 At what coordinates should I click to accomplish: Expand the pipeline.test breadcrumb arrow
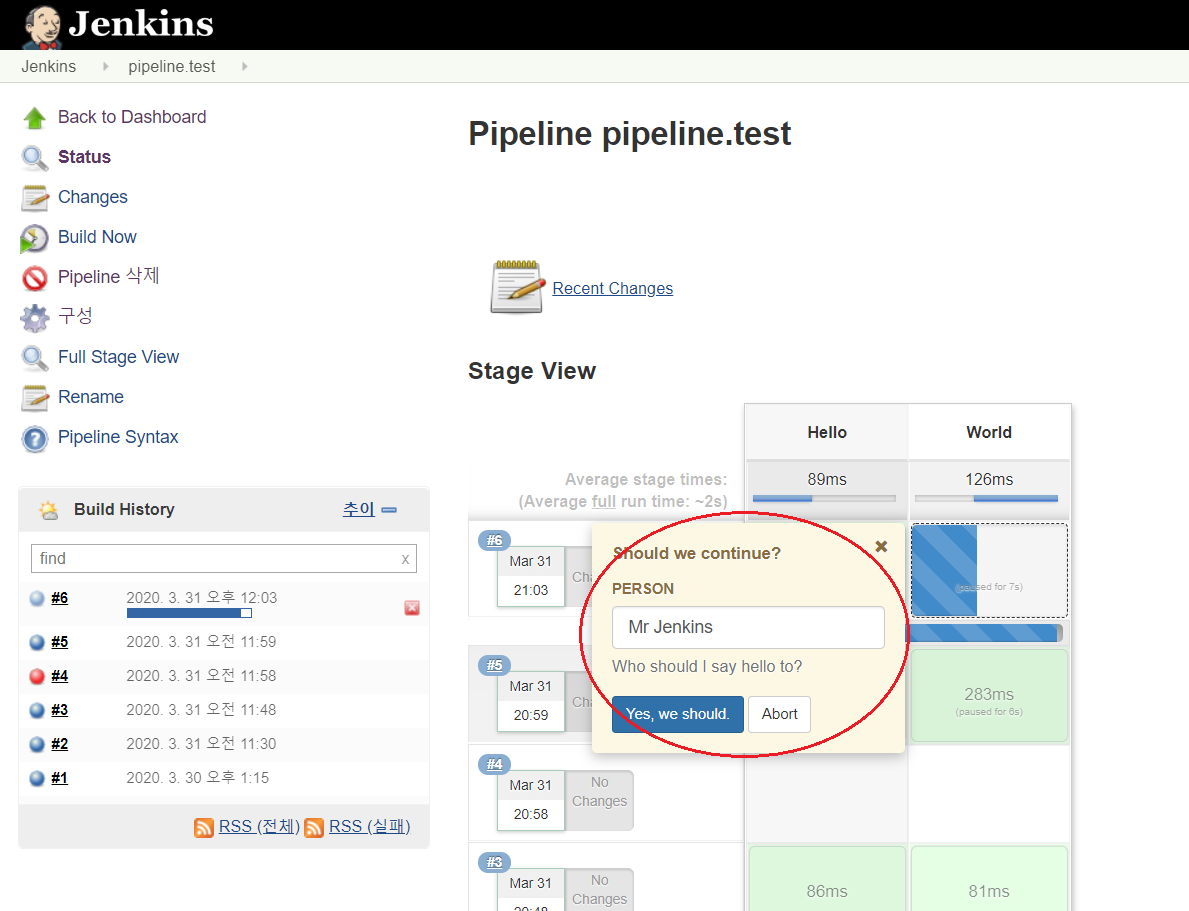tap(244, 67)
